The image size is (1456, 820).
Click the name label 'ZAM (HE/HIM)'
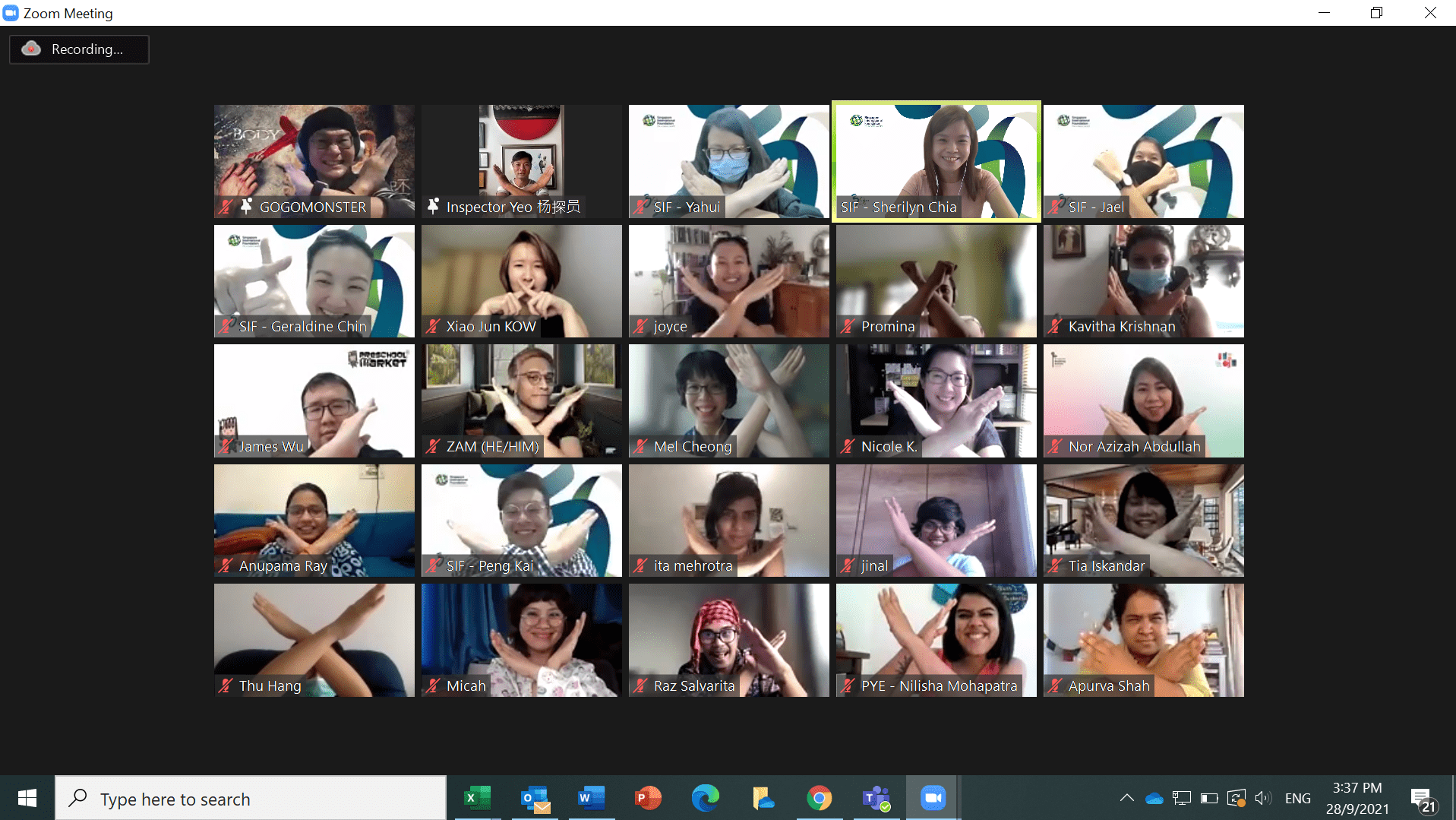coord(493,446)
